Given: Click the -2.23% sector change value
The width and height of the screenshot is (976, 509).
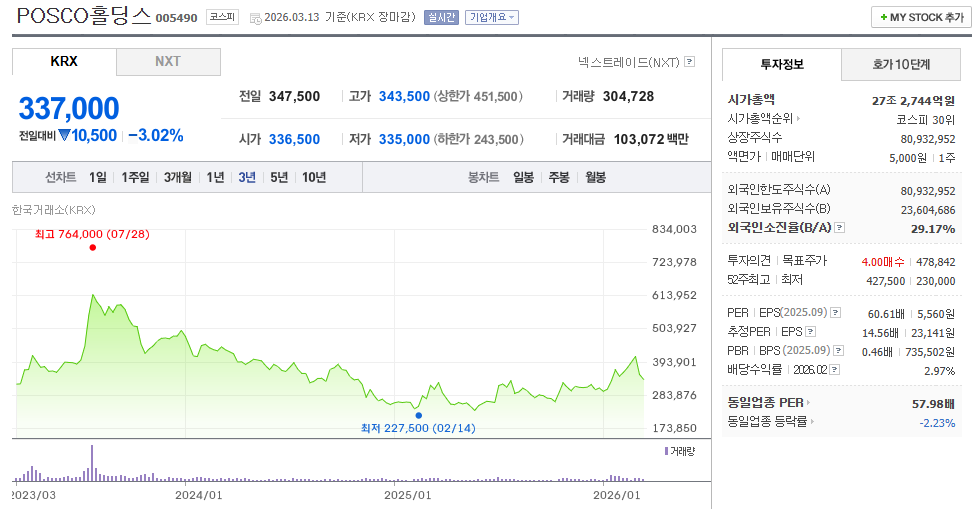Looking at the screenshot, I should pyautogui.click(x=937, y=423).
